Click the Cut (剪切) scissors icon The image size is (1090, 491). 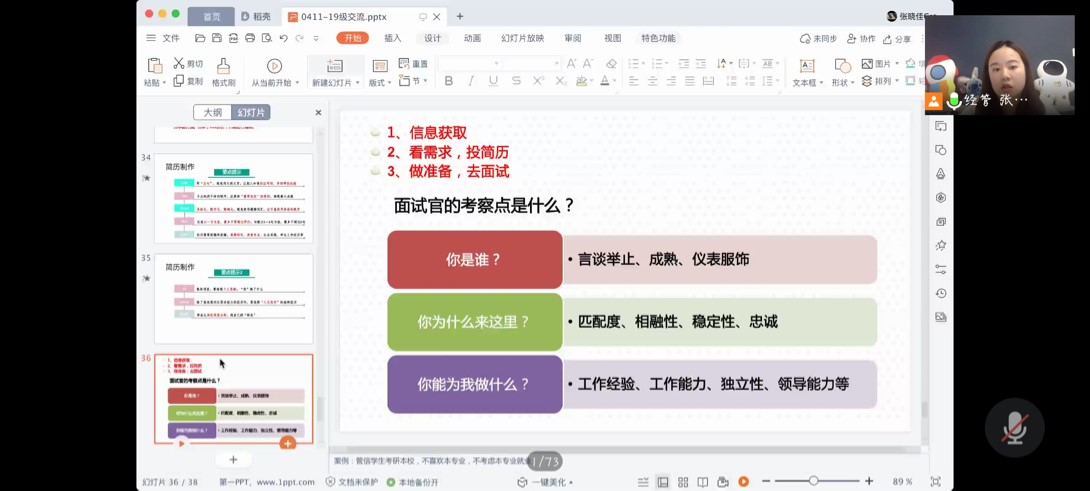coord(180,64)
